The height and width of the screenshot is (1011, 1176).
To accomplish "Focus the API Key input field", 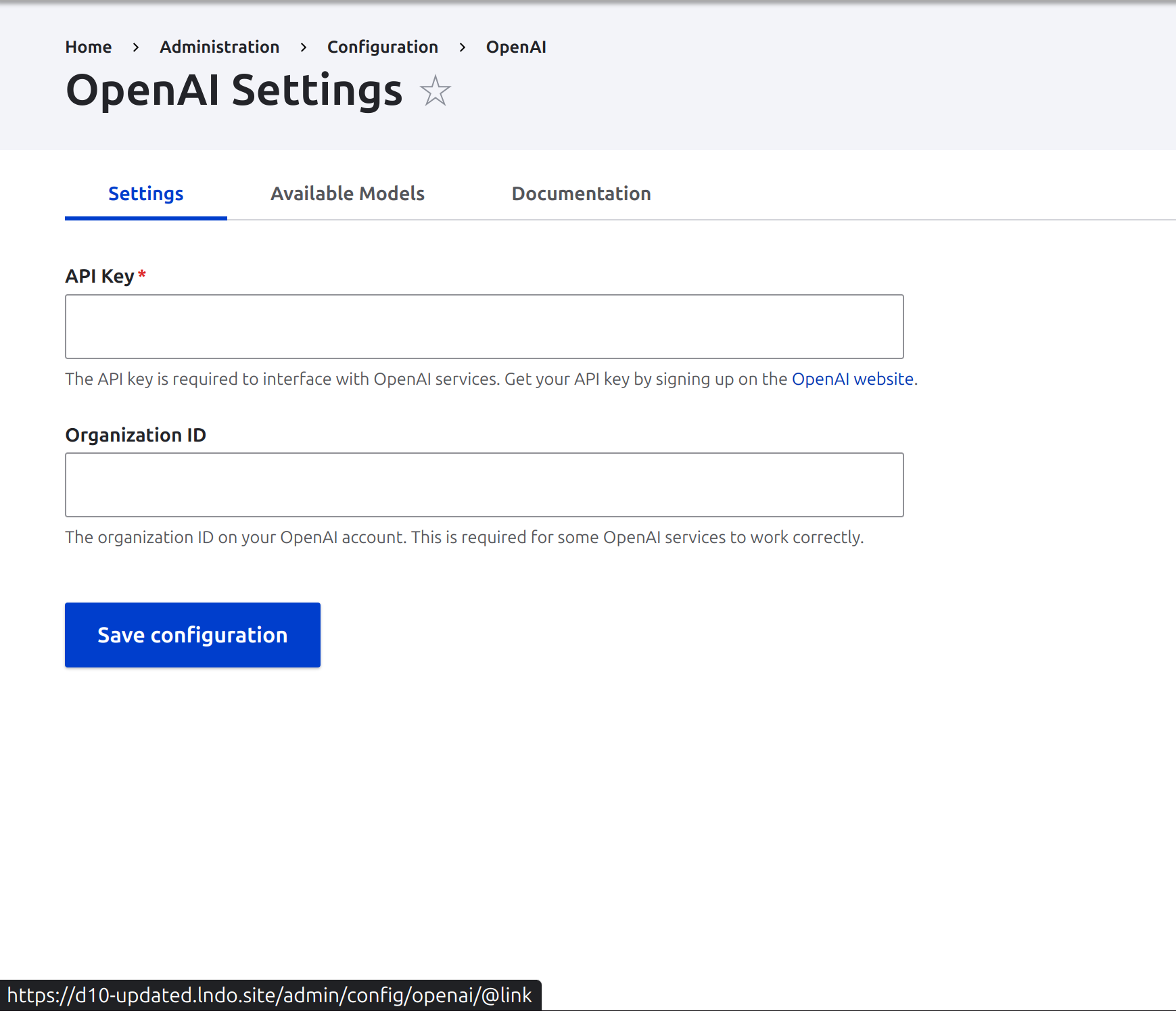I will tap(484, 327).
